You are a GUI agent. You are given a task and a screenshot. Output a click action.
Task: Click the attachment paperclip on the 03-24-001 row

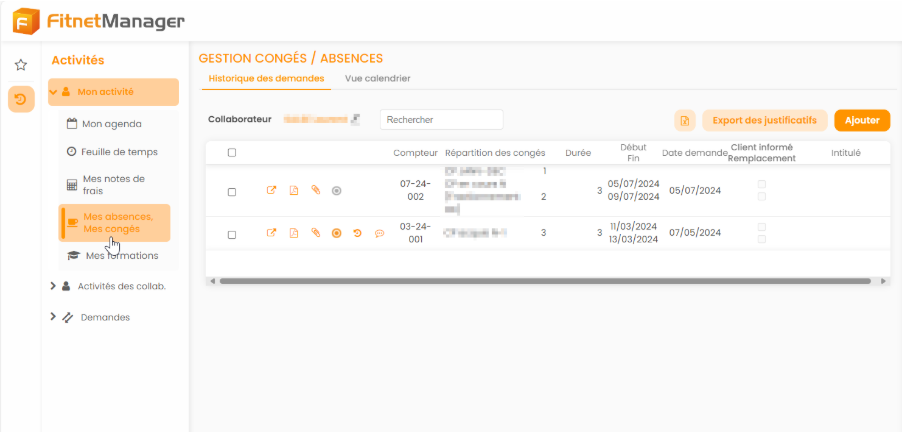coord(315,233)
